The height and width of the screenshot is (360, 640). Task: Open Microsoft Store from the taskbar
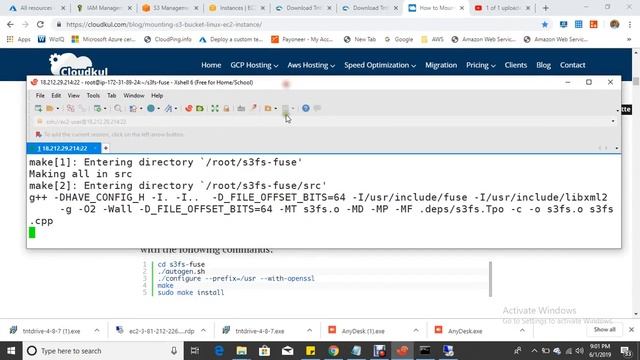(x=264, y=351)
